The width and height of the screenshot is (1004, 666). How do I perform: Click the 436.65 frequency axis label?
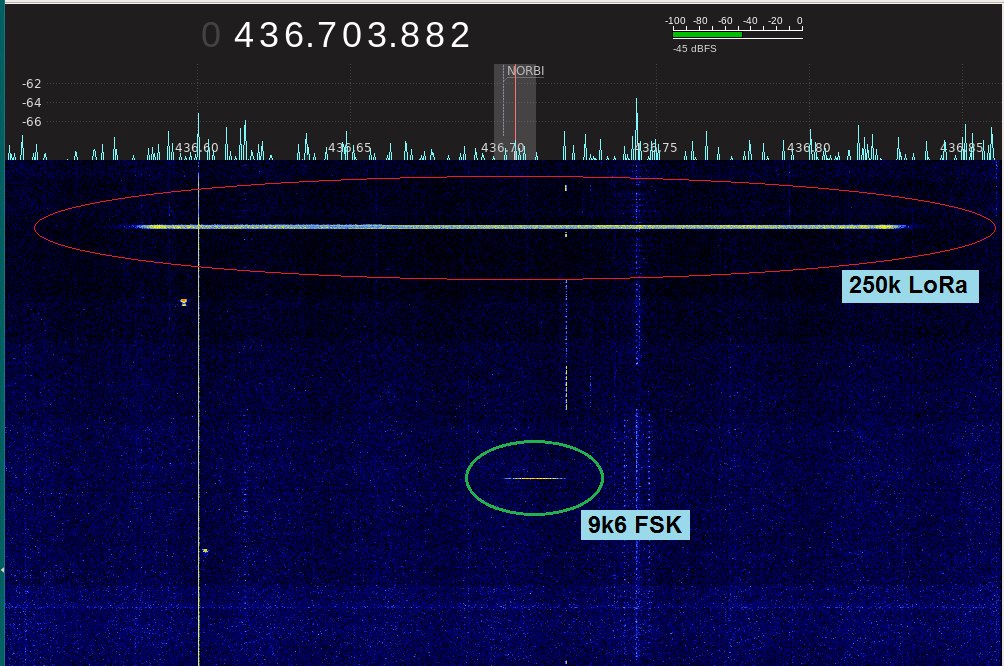(349, 148)
